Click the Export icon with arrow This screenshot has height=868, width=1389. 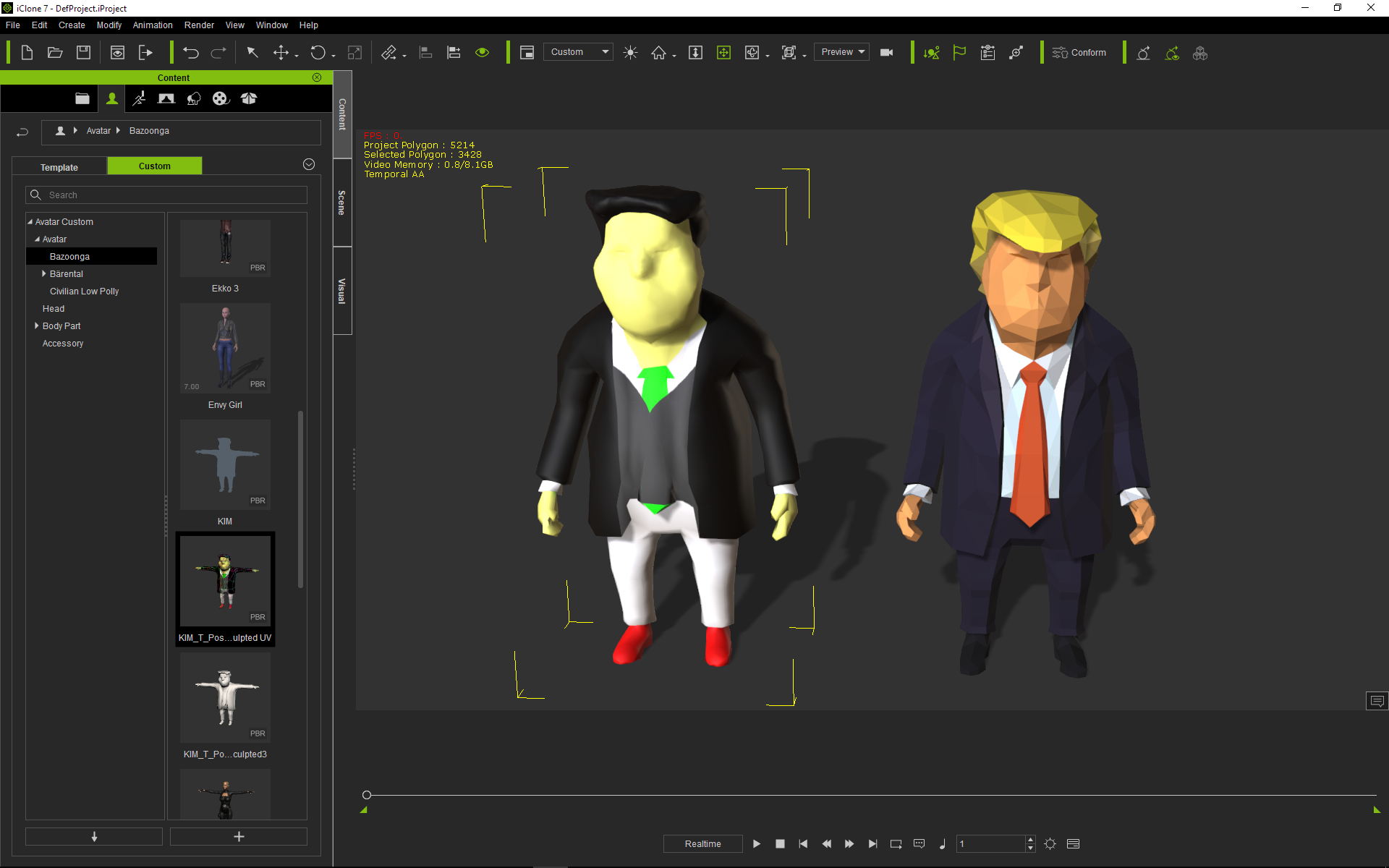145,53
